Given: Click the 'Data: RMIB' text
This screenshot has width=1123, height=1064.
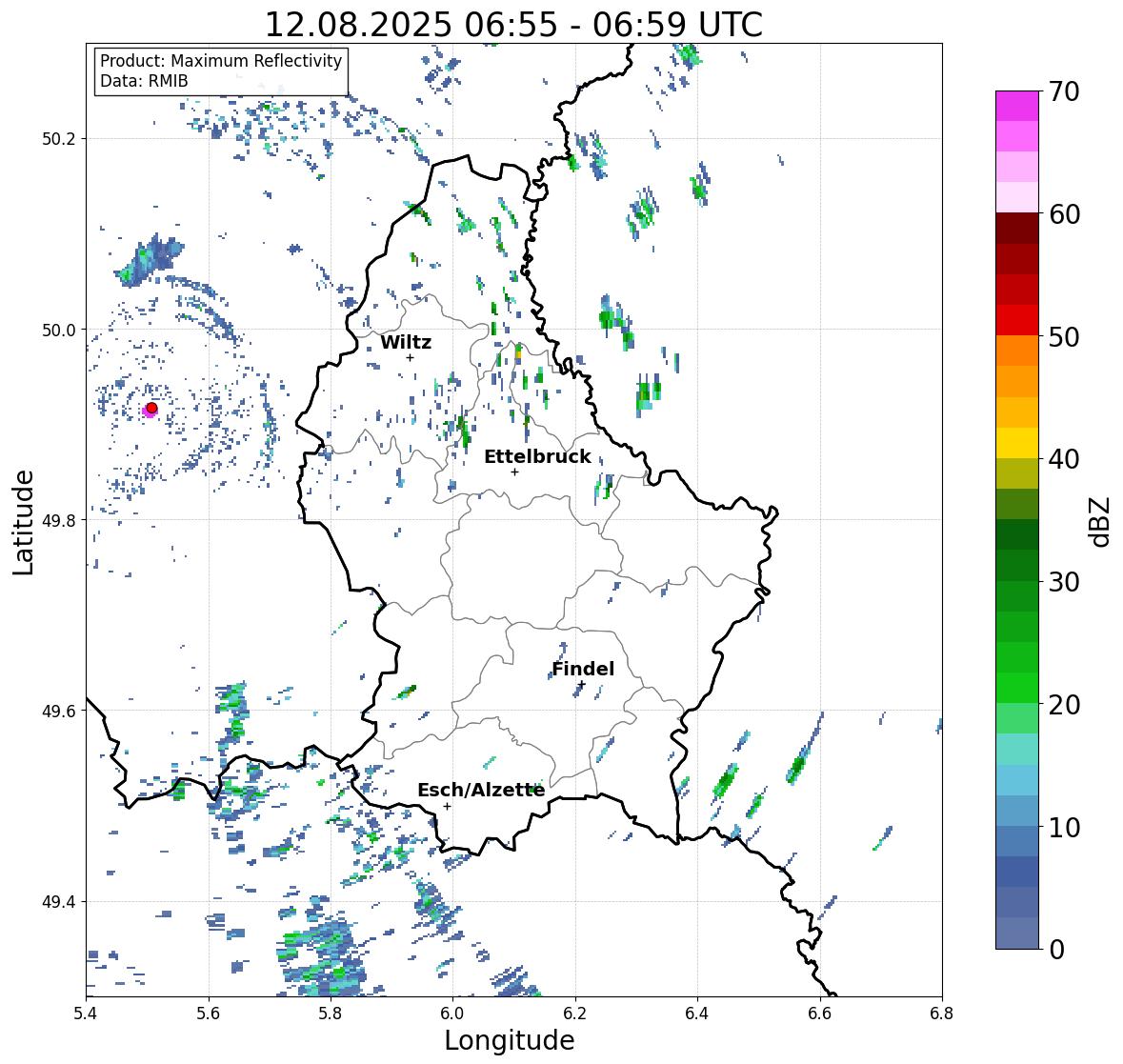Looking at the screenshot, I should [144, 81].
